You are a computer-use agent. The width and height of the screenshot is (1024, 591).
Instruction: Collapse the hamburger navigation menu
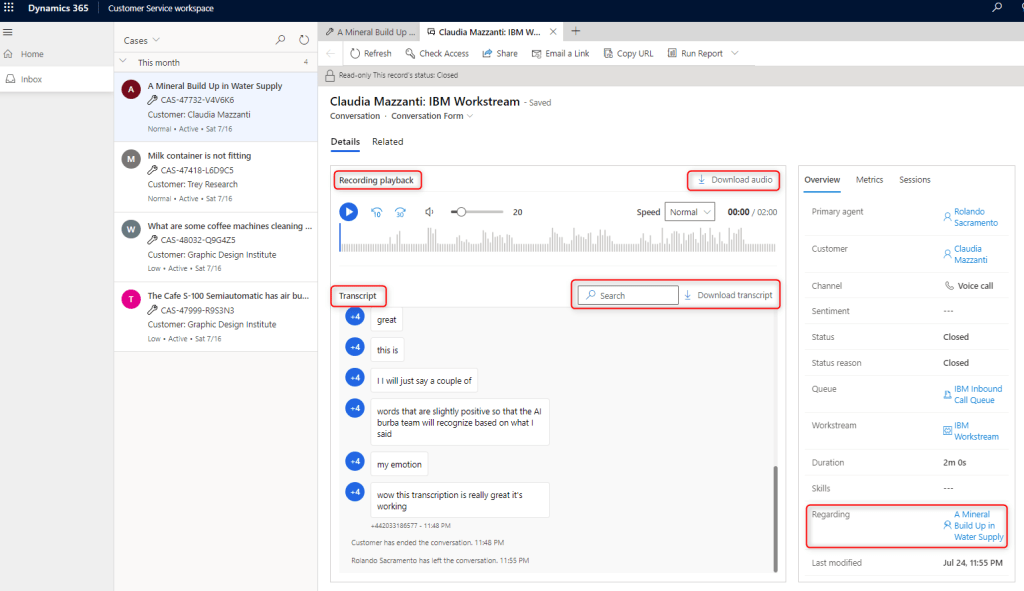[x=8, y=32]
